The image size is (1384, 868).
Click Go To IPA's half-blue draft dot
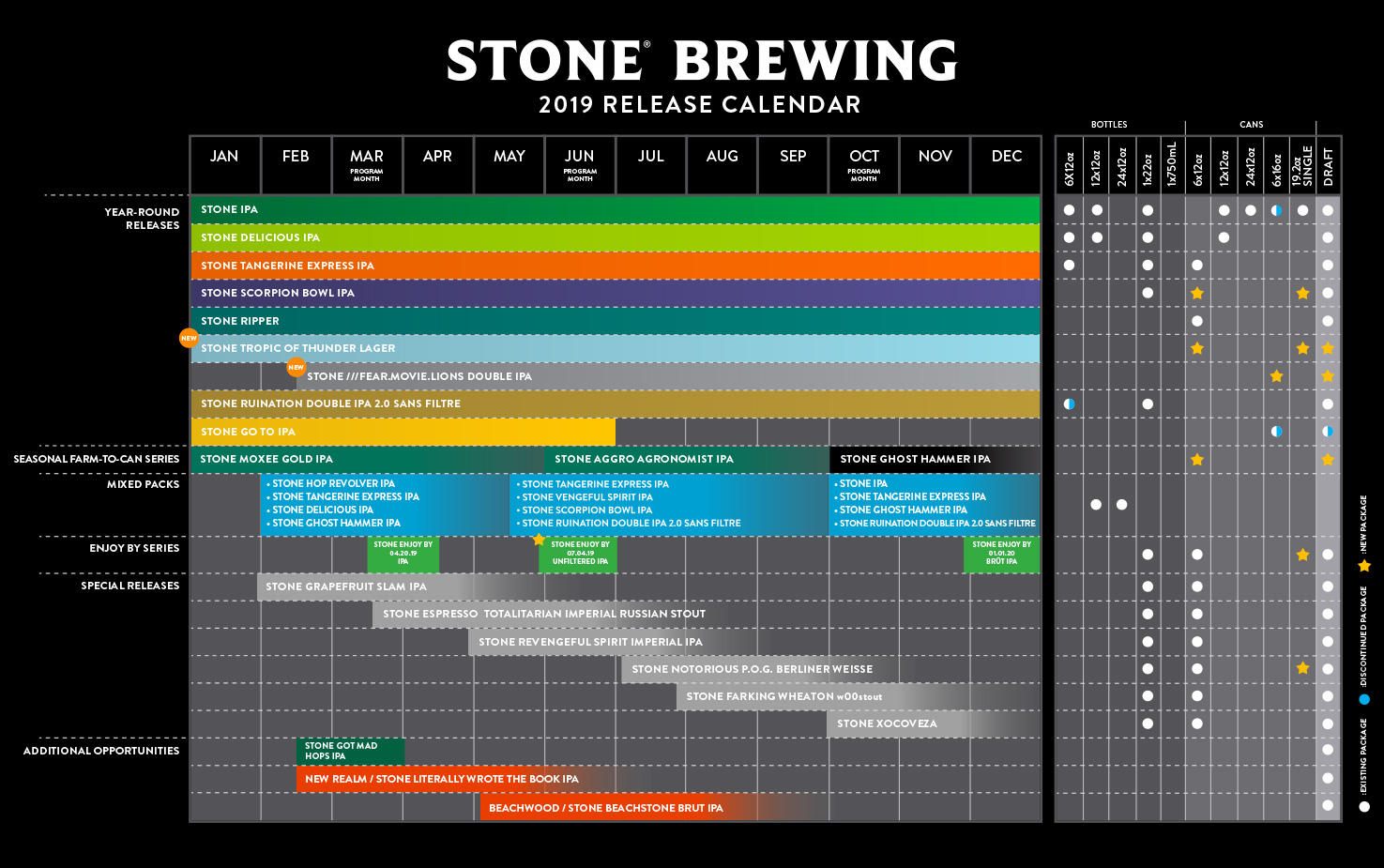pyautogui.click(x=1328, y=432)
